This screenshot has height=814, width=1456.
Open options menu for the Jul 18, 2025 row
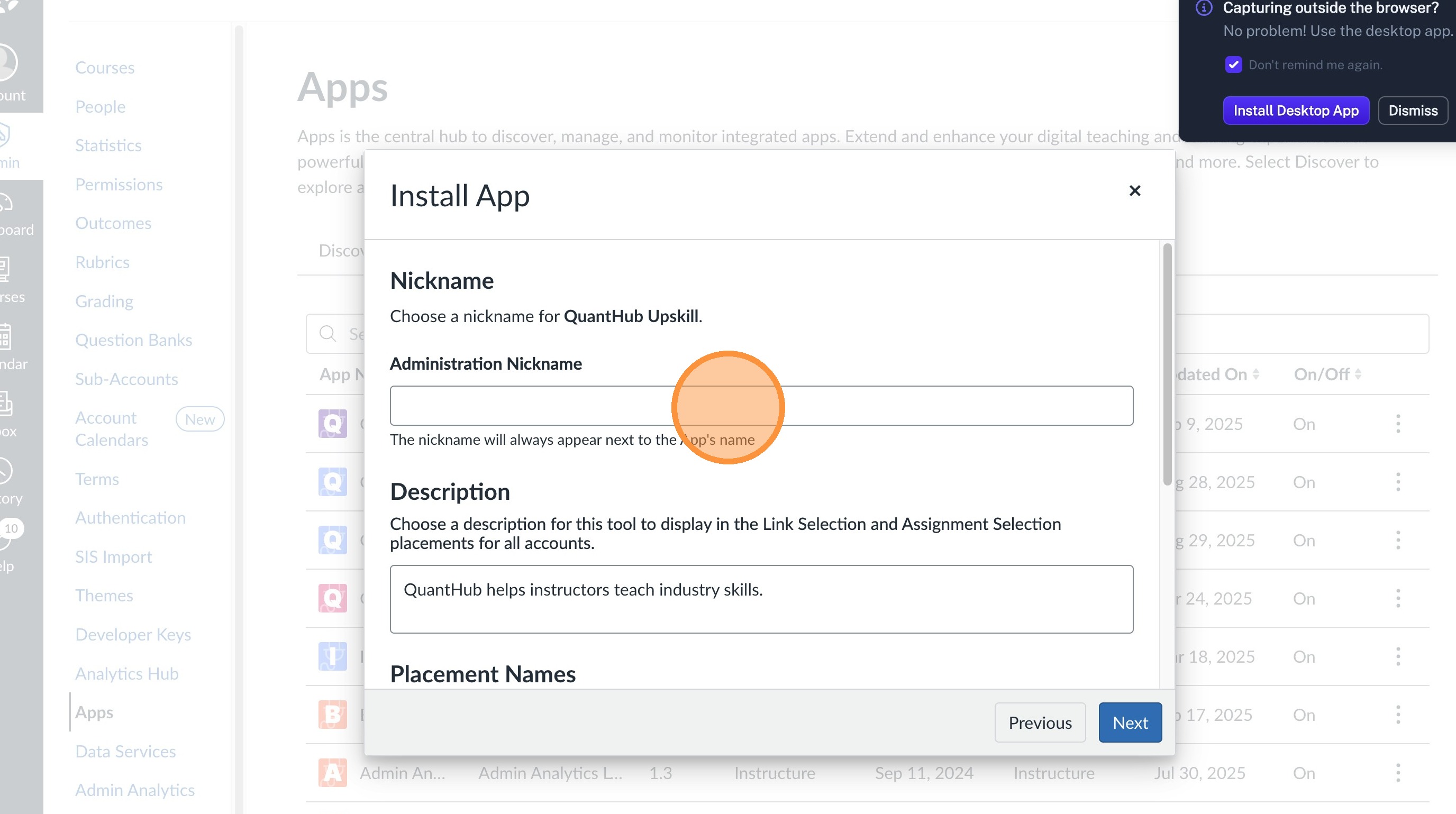(x=1398, y=656)
